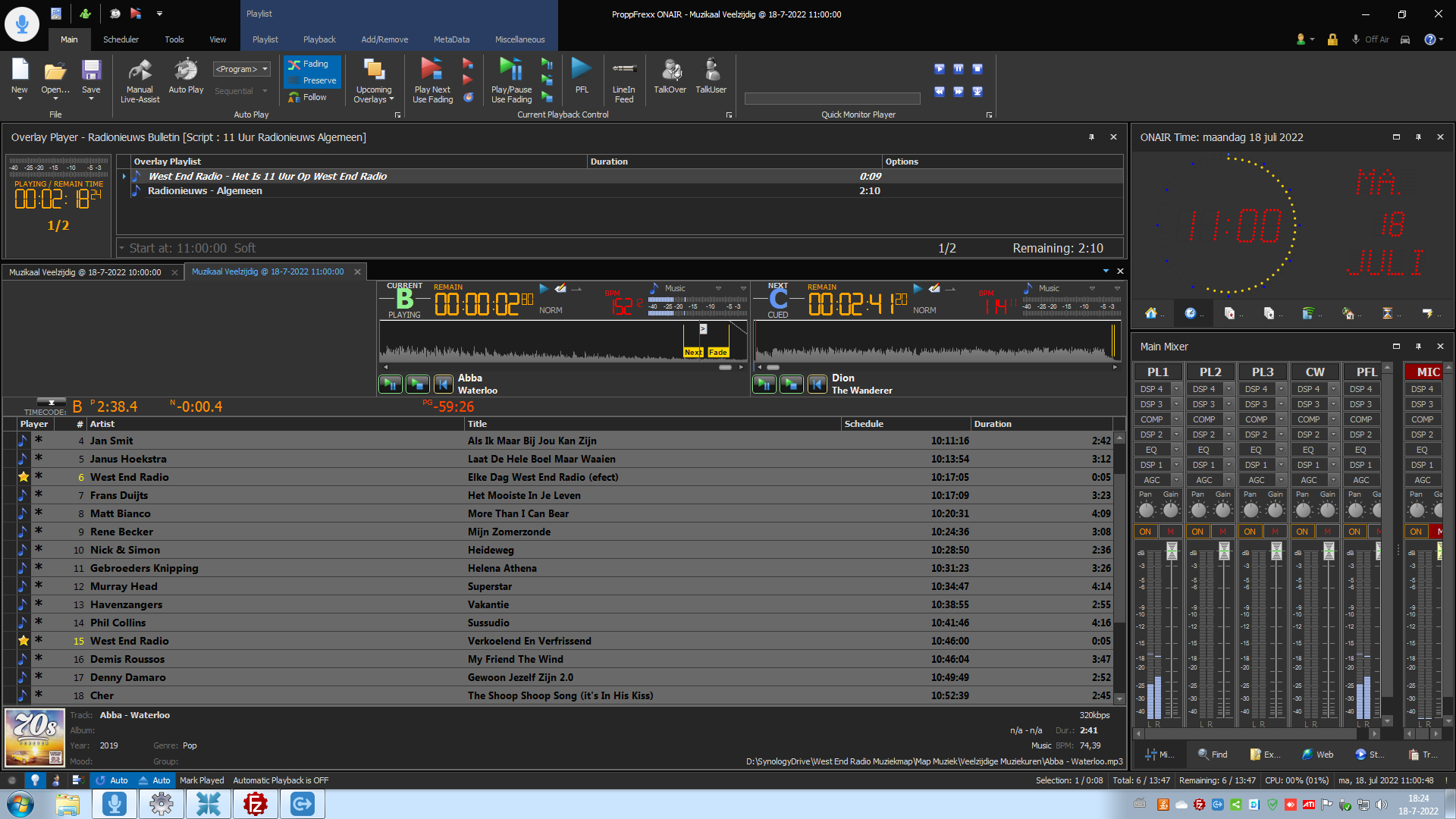Activate the TalkOver function

coord(670,76)
